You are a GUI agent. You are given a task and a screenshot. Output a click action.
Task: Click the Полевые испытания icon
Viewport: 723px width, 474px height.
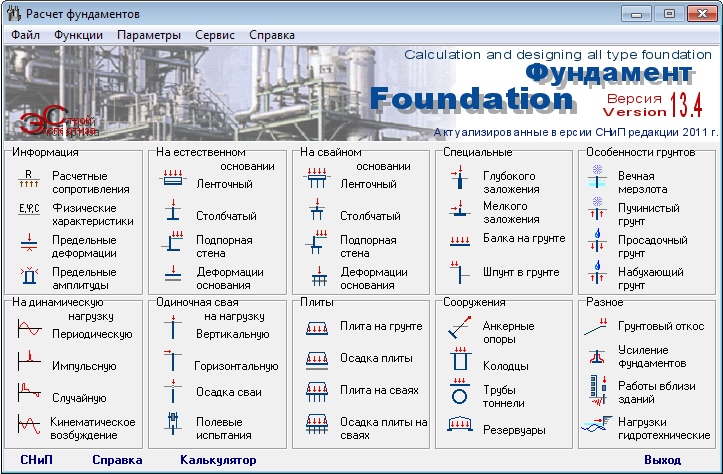pos(173,423)
